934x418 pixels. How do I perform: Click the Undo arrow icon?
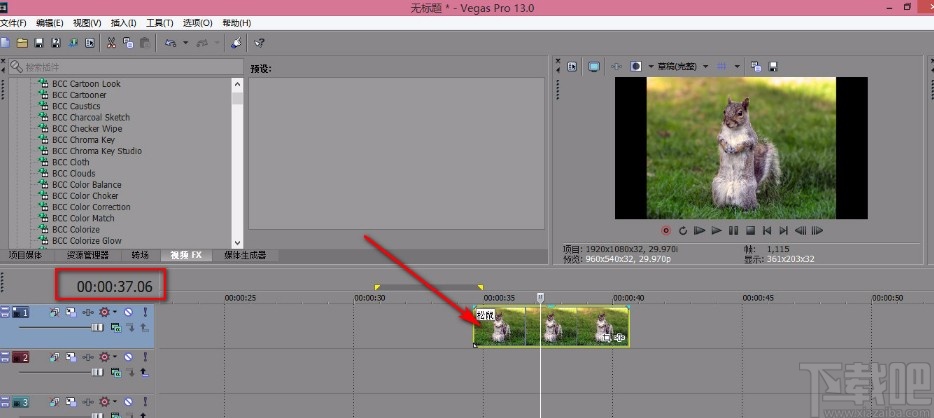[x=171, y=43]
